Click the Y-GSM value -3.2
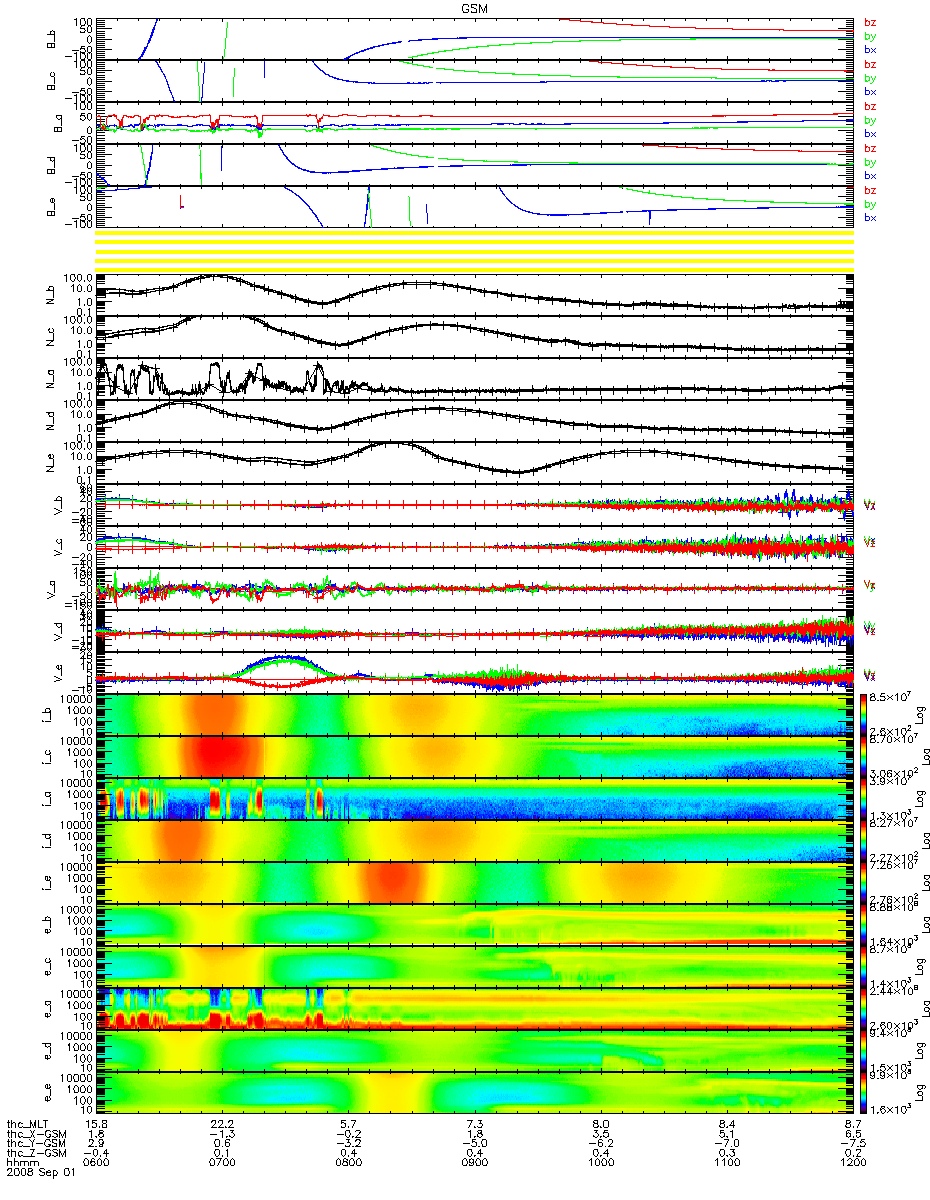The image size is (930, 1200). tap(348, 1142)
